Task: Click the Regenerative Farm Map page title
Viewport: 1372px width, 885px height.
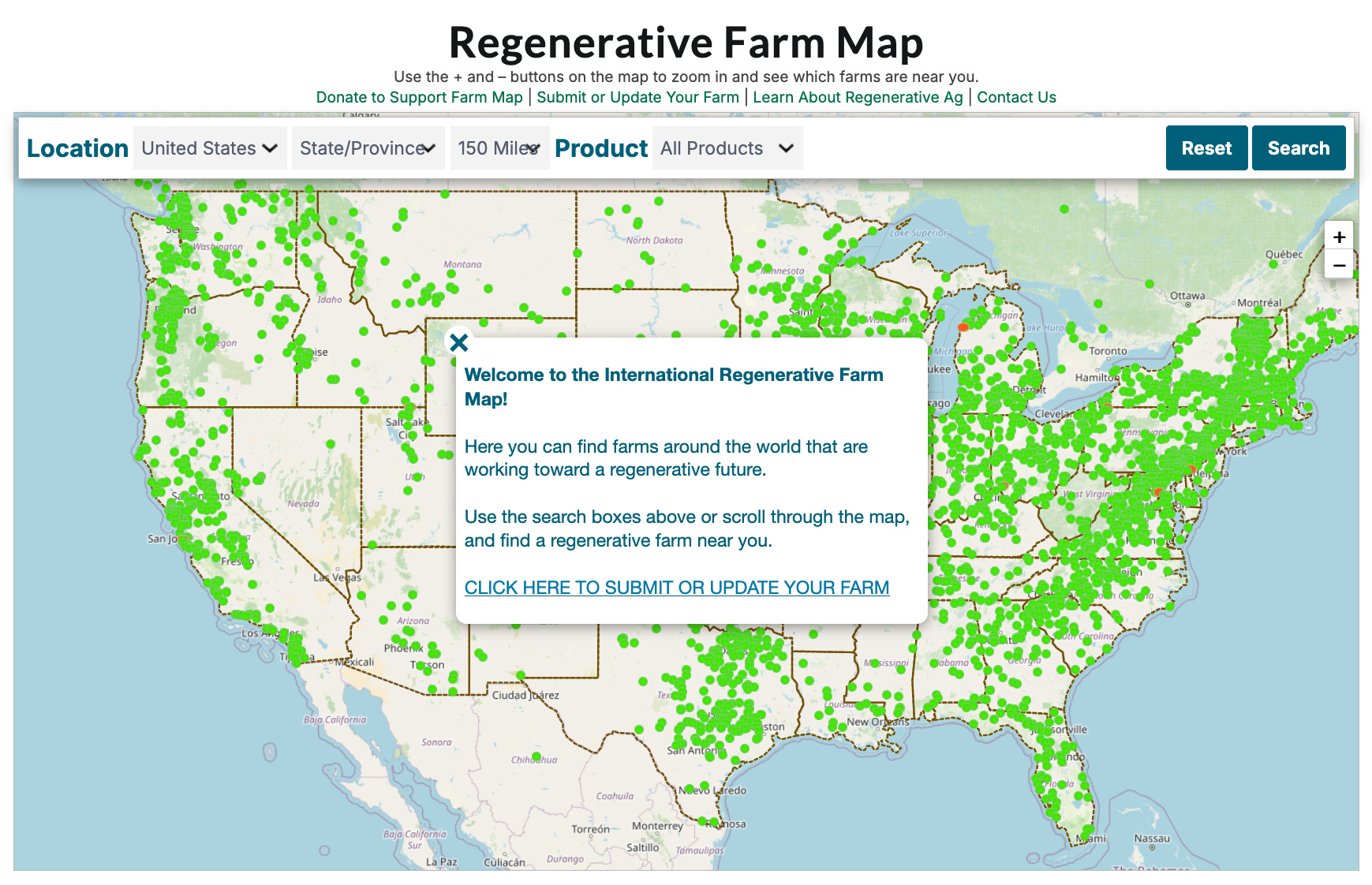Action: (686, 43)
